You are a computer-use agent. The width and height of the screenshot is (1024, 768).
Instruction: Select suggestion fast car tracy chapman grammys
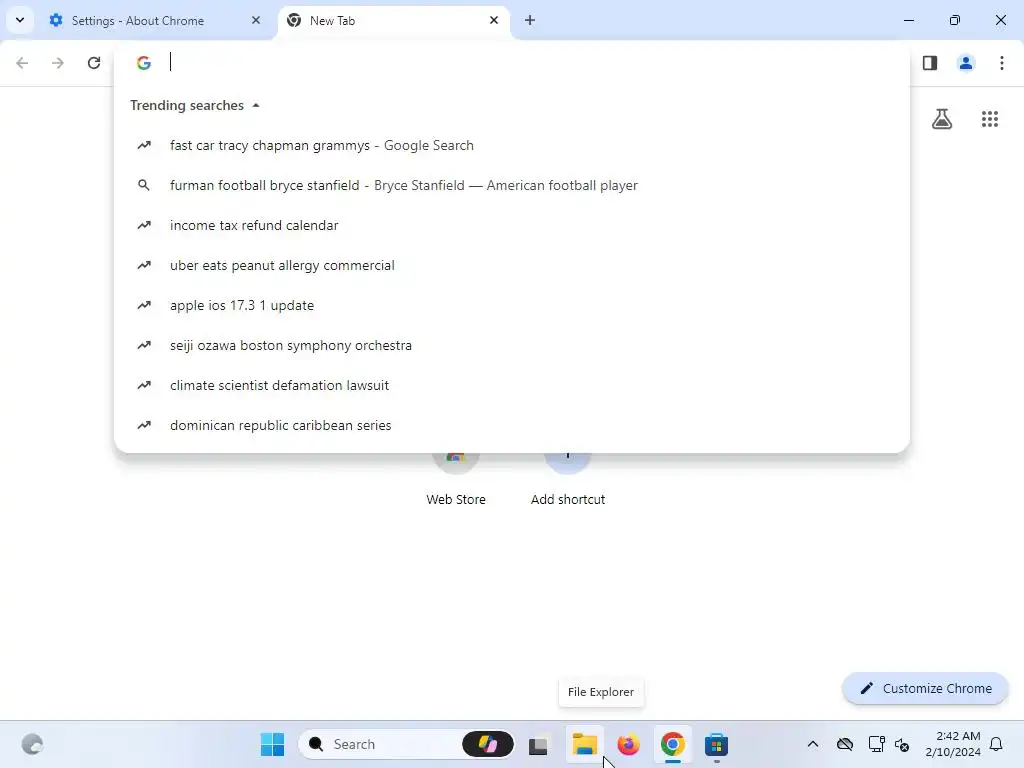[x=512, y=146]
